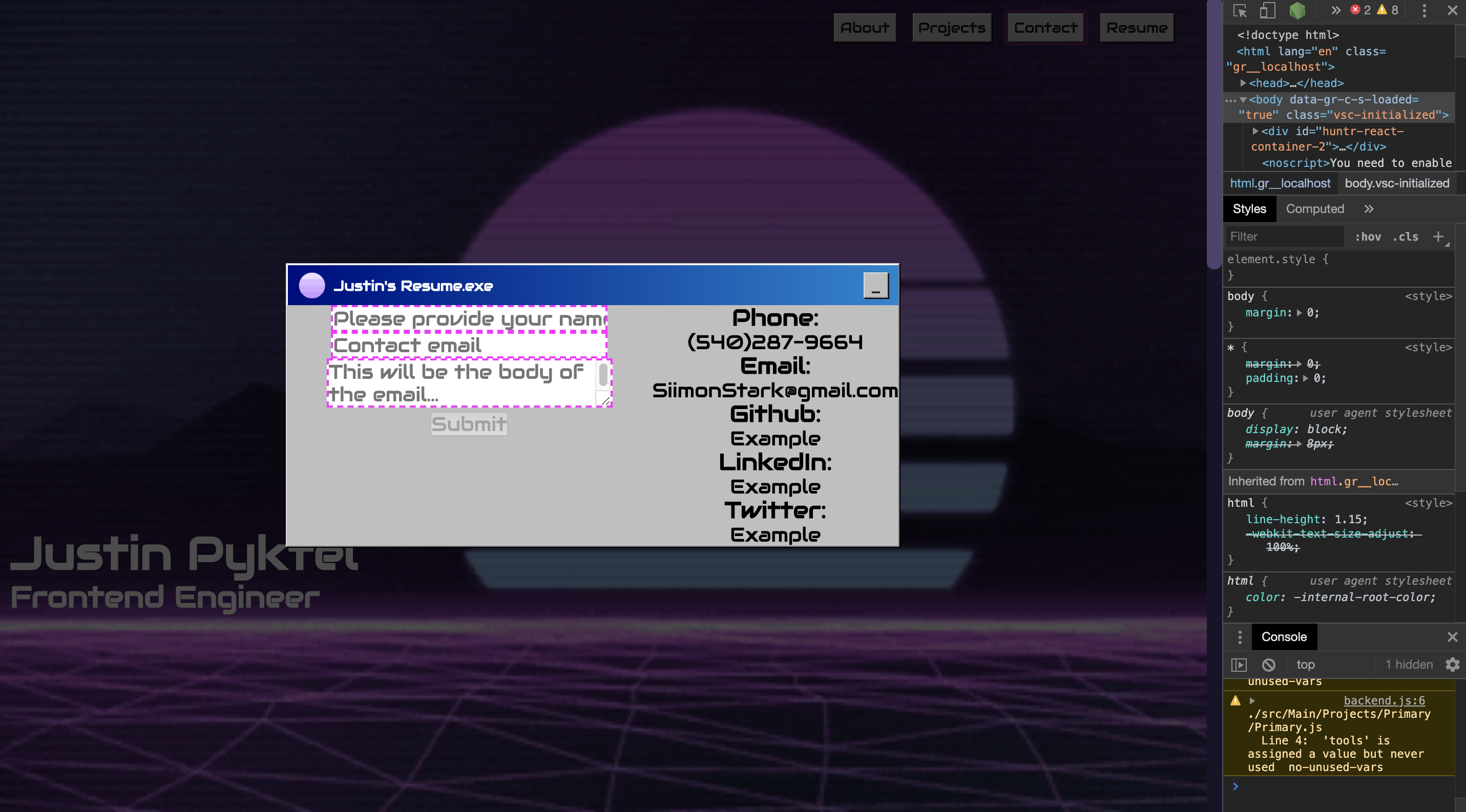Screen dimensions: 1466x812
Task: Open the backend.js:6 source link
Action: [1384, 700]
